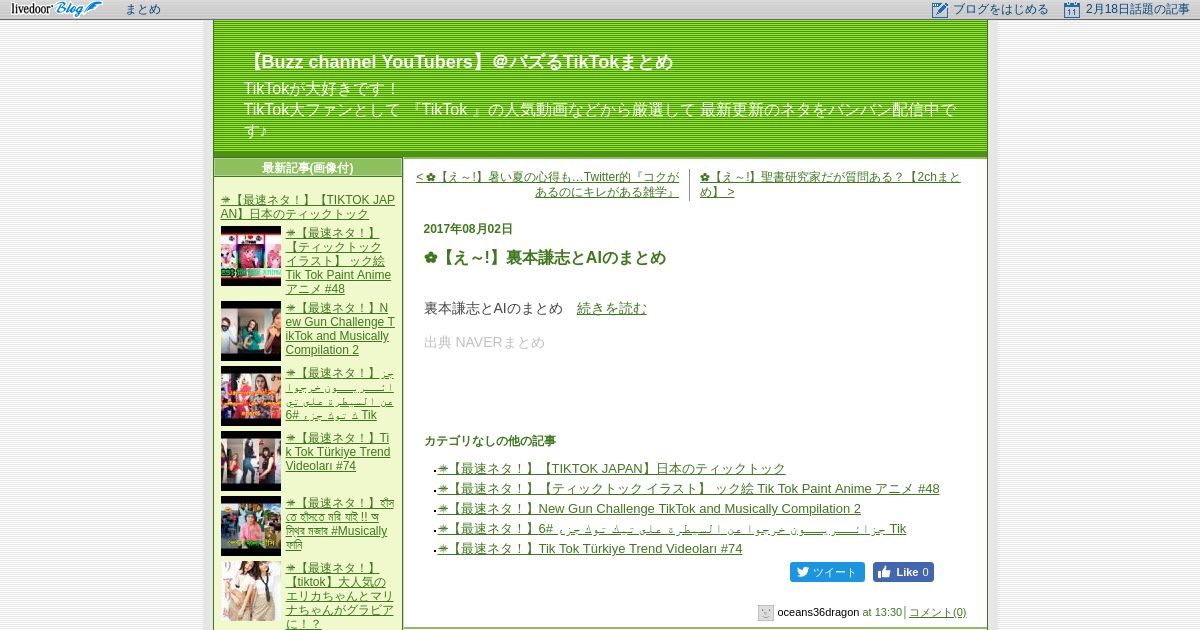The height and width of the screenshot is (630, 1200).
Task: Open related New Gun Challenge Compilation 2
Action: [x=649, y=509]
